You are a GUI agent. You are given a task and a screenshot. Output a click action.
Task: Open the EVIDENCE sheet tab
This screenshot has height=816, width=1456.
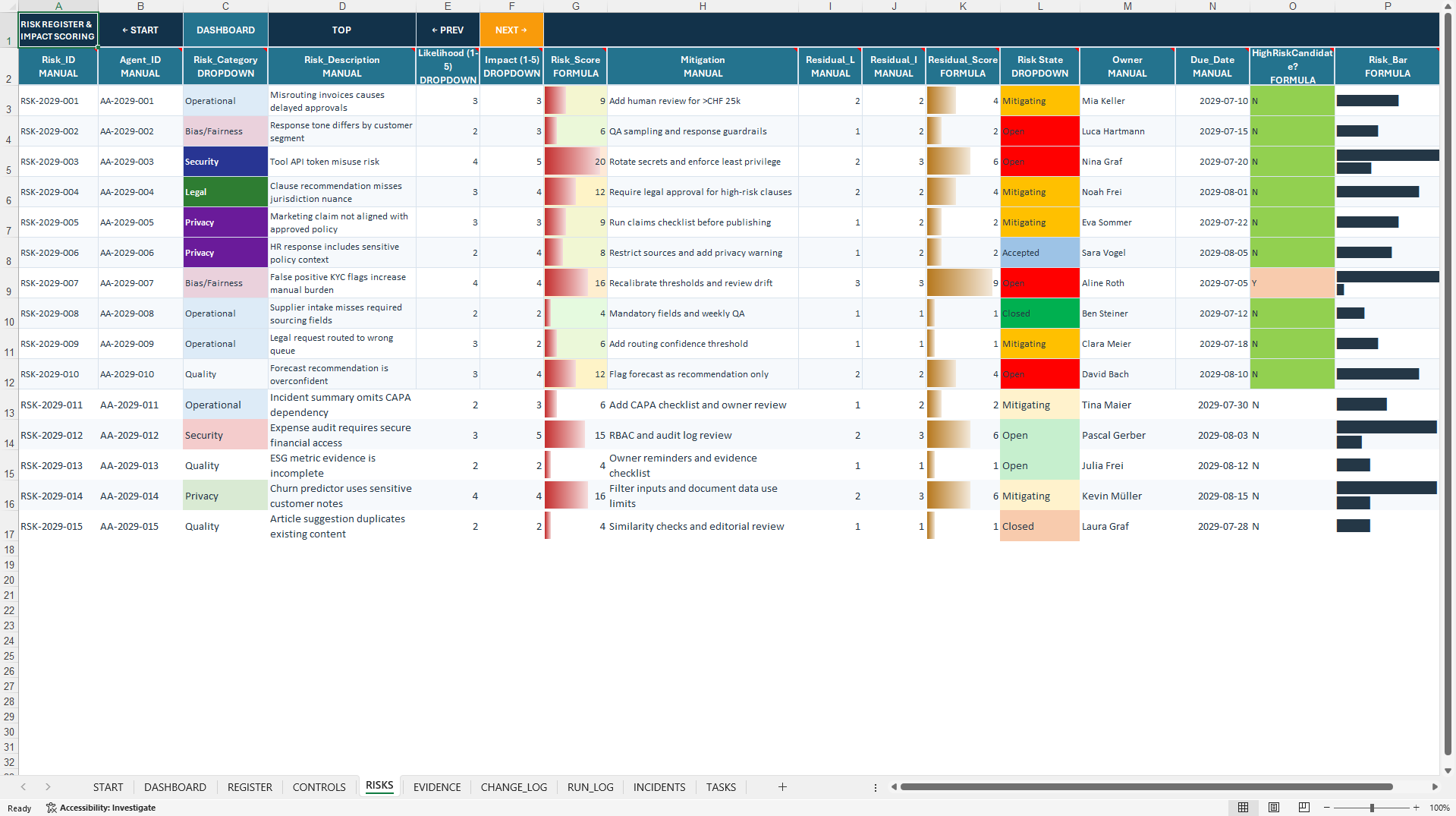click(x=437, y=787)
